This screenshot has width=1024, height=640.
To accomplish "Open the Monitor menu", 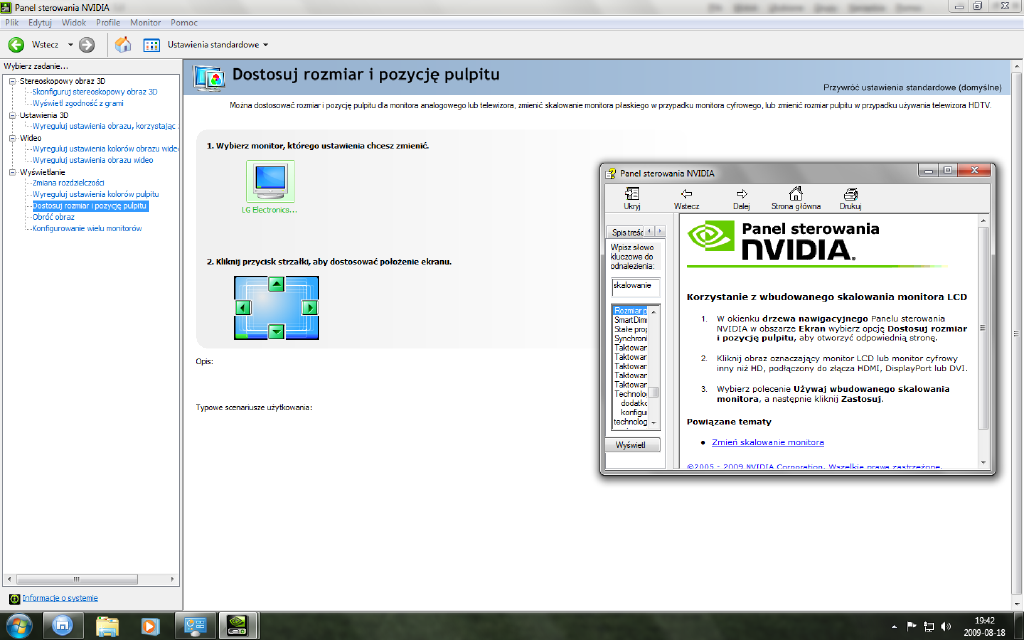I will 146,22.
